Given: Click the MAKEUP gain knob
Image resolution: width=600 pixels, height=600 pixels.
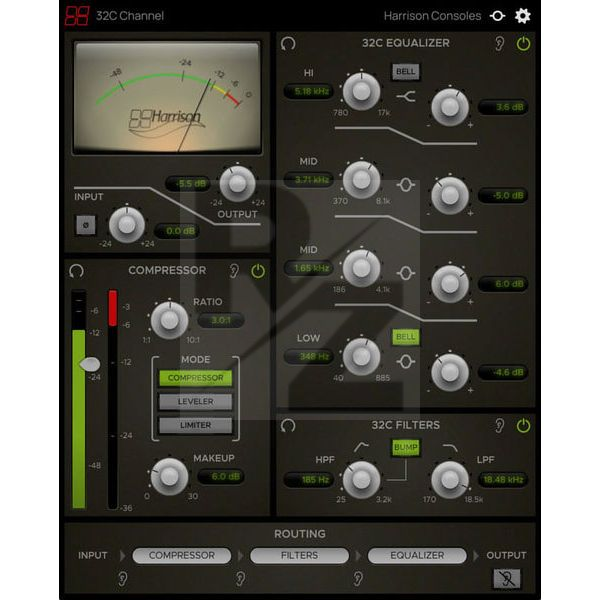Looking at the screenshot, I should [169, 476].
